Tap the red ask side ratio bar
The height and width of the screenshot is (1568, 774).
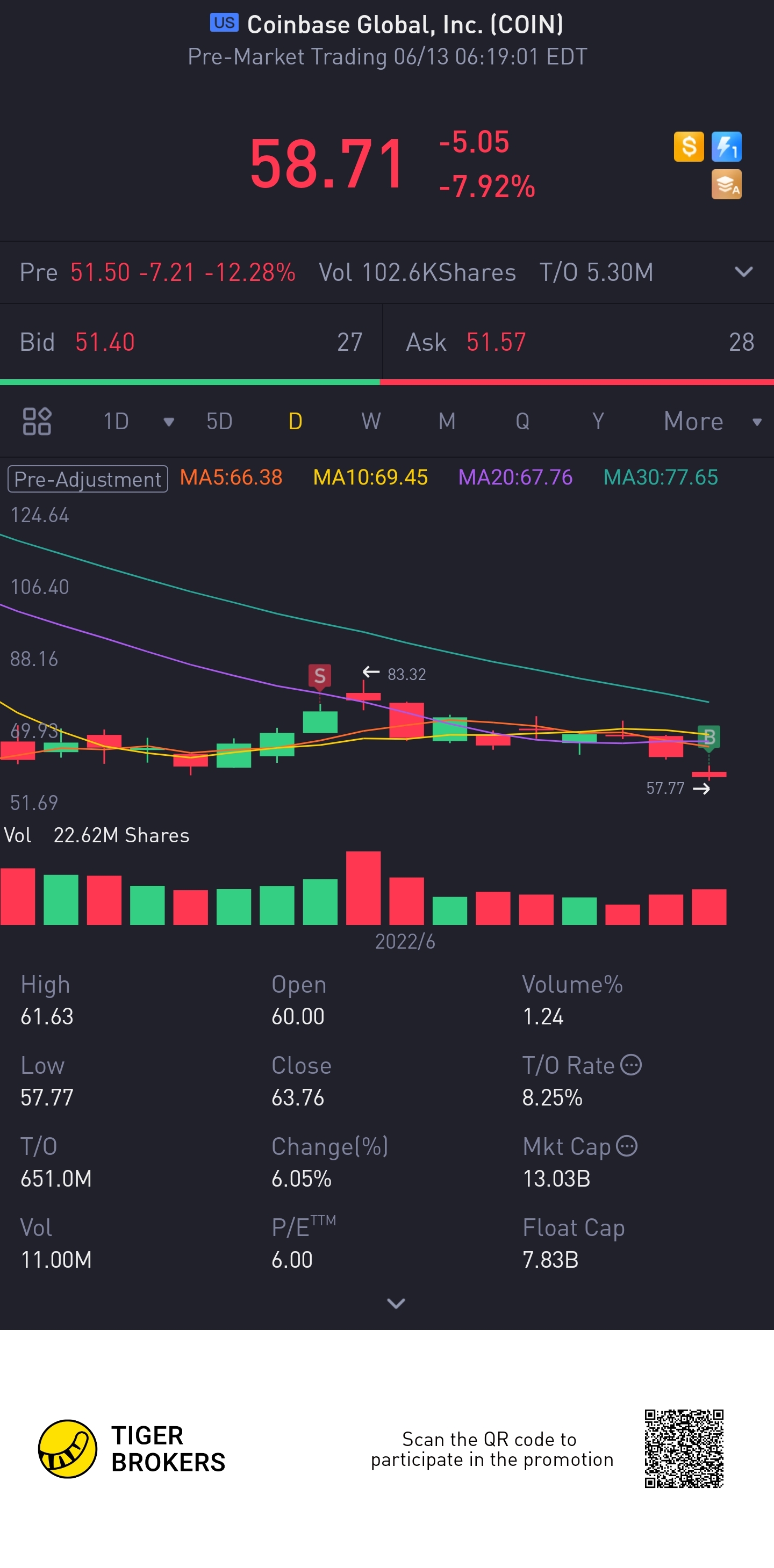[x=577, y=382]
